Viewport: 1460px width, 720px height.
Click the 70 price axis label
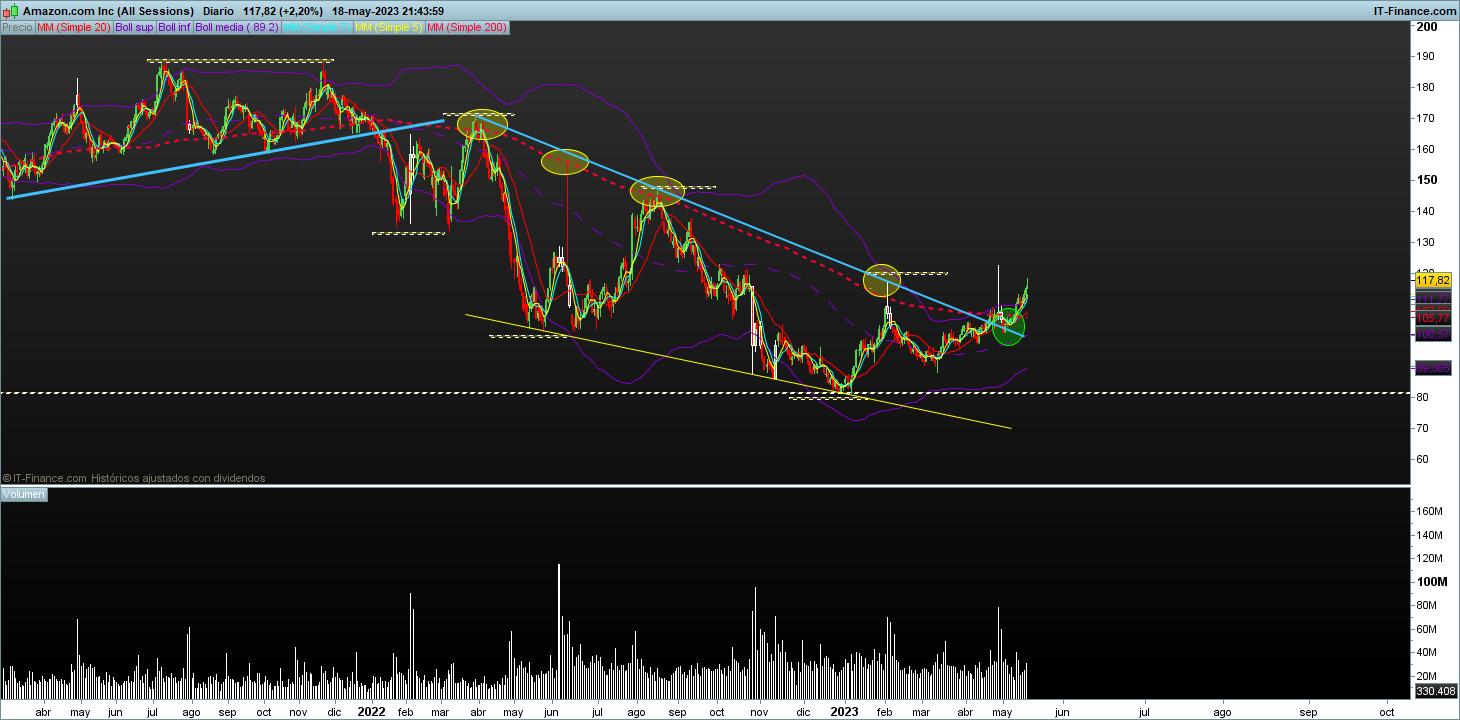1423,428
